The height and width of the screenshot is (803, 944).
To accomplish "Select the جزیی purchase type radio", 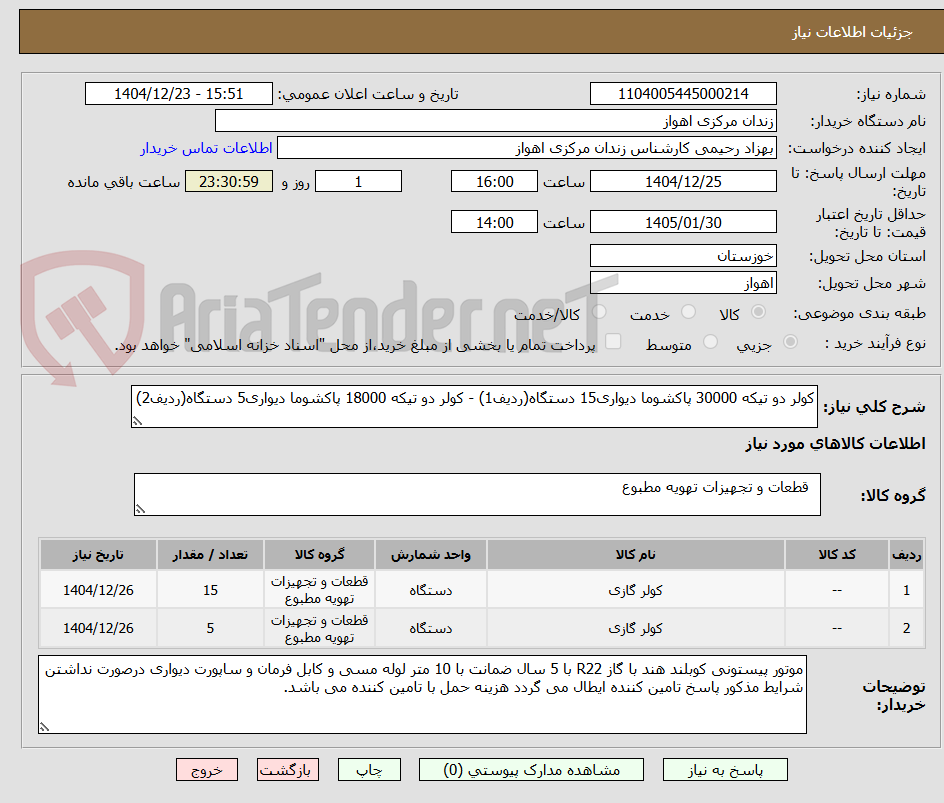I will coord(790,342).
